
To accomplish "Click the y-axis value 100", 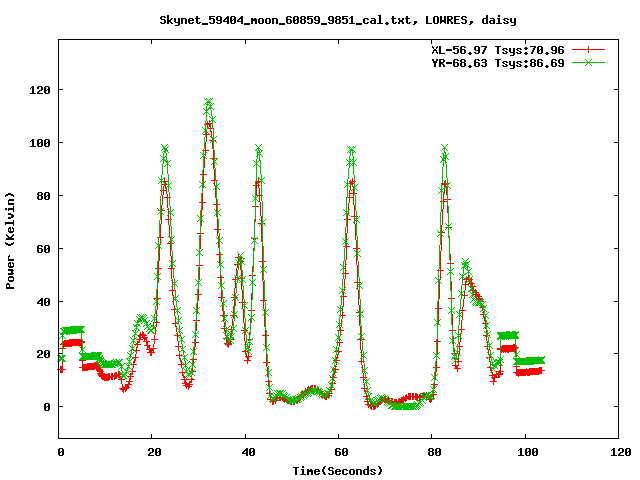I will click(x=40, y=143).
